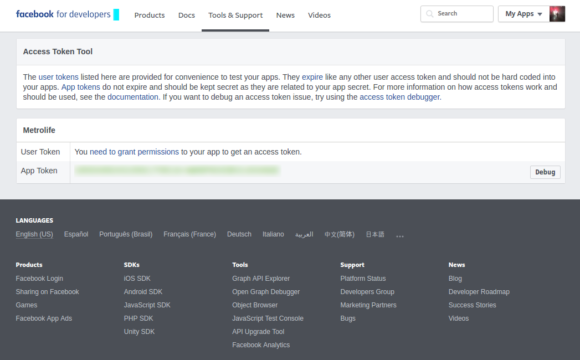Viewport: 580px width, 360px height.
Task: Open Facebook App Ads footer link
Action: pos(44,318)
